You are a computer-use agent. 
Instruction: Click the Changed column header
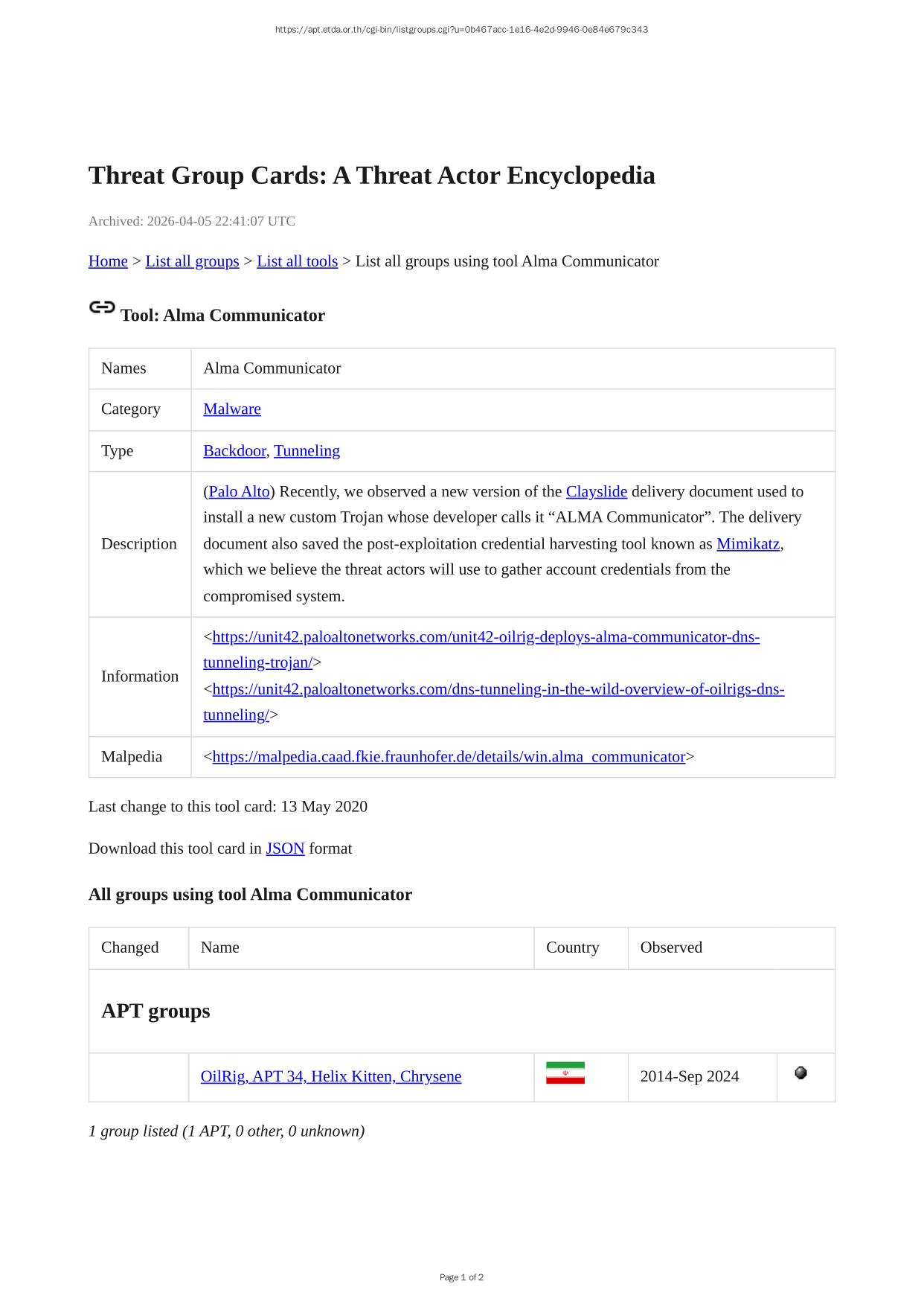pyautogui.click(x=130, y=948)
